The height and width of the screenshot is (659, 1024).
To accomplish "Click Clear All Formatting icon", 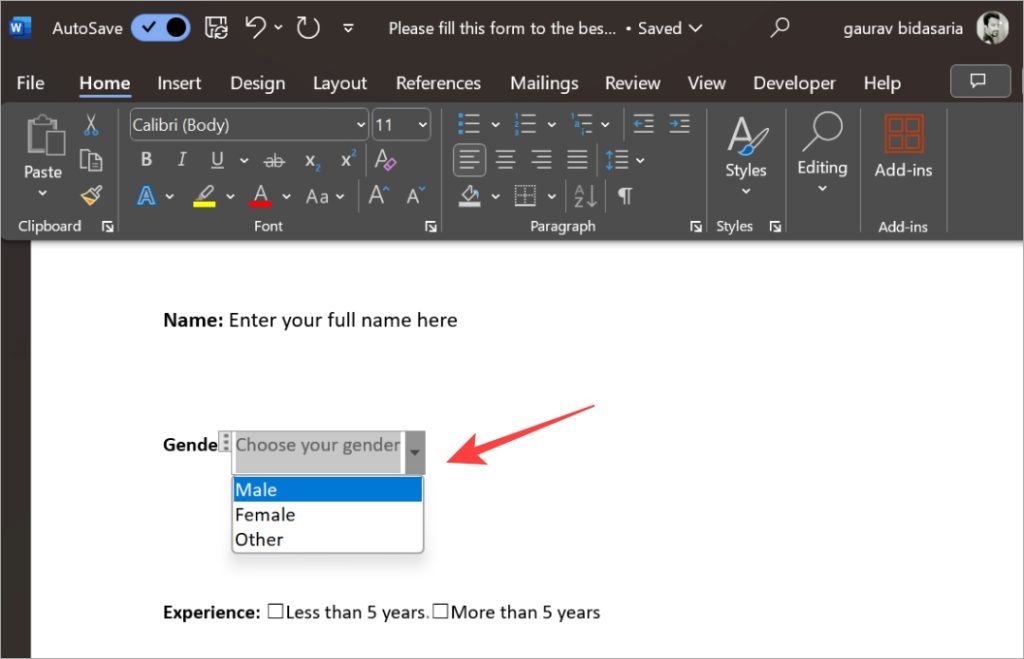I will pyautogui.click(x=385, y=159).
